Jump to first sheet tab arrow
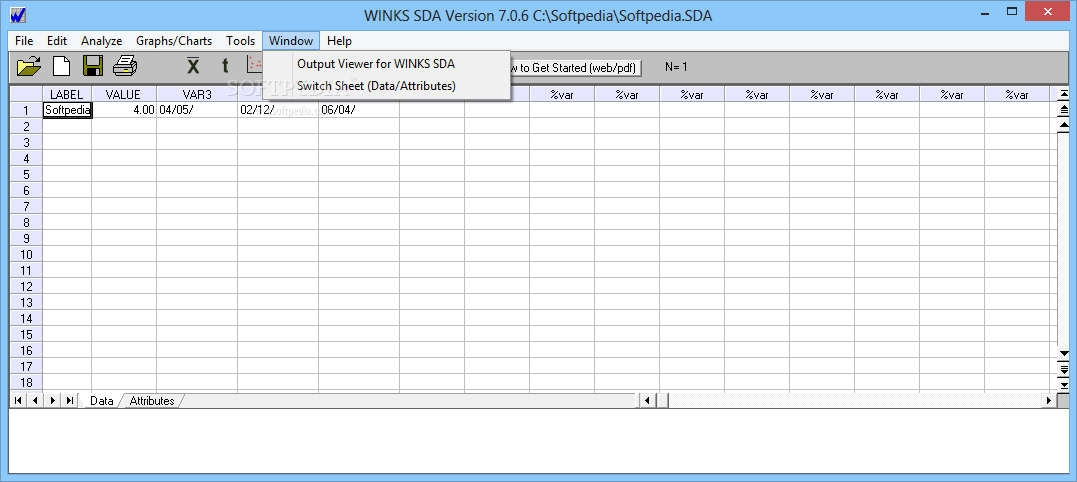Viewport: 1077px width, 482px height. pyautogui.click(x=18, y=400)
